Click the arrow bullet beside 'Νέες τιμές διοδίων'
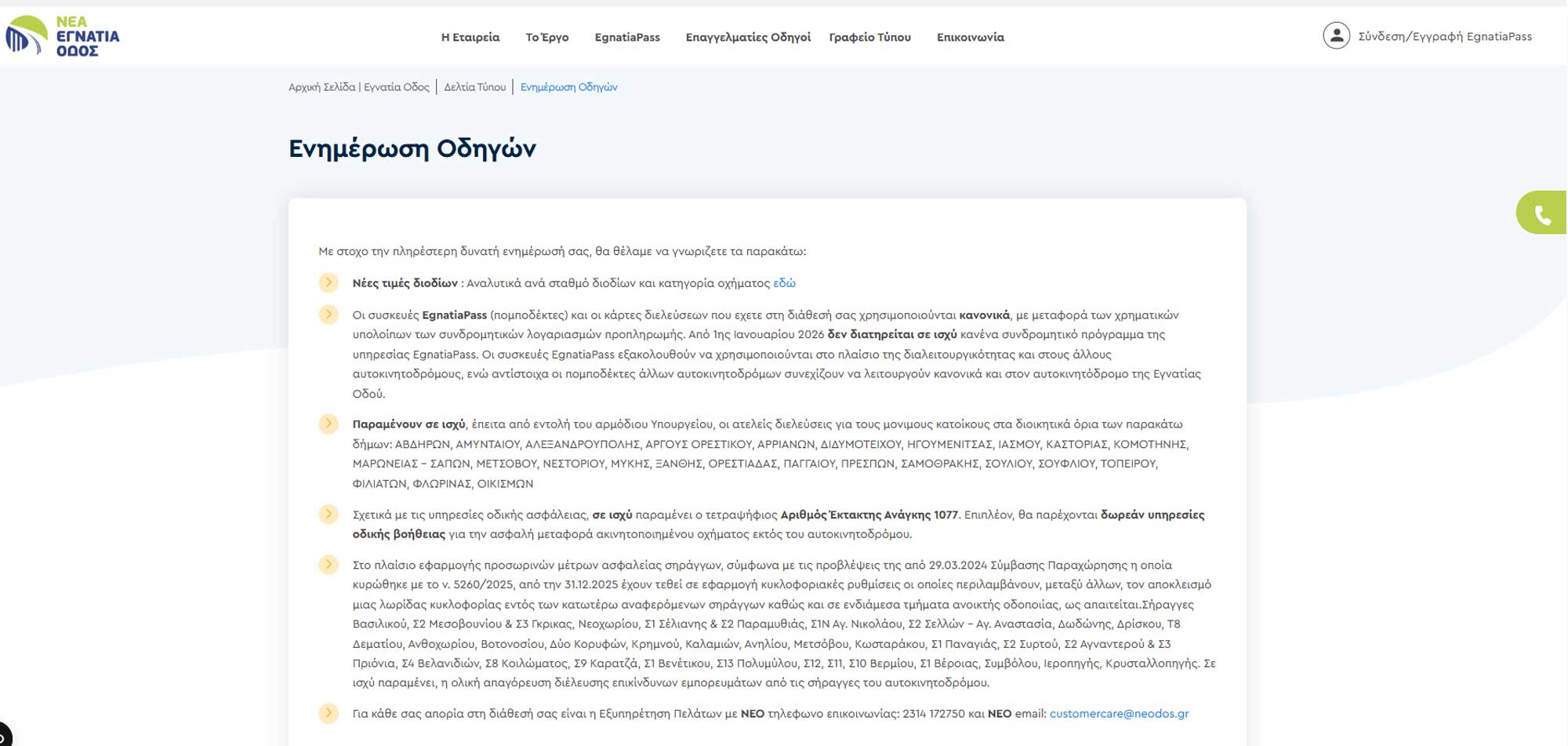Viewport: 1568px width, 746px height. (328, 282)
